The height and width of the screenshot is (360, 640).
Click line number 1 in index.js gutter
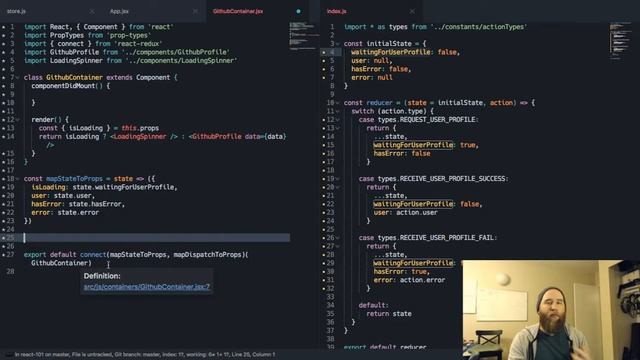[332, 27]
